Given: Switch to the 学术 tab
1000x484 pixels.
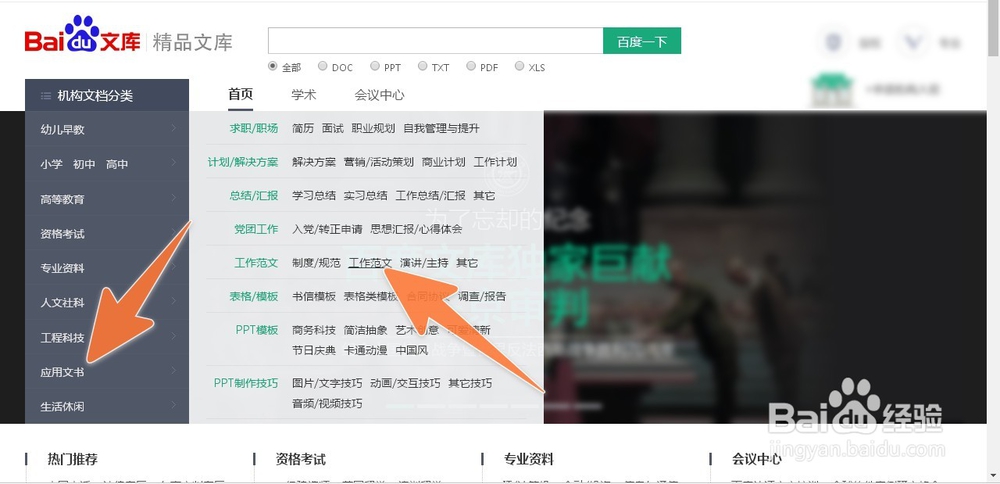Looking at the screenshot, I should (x=304, y=94).
